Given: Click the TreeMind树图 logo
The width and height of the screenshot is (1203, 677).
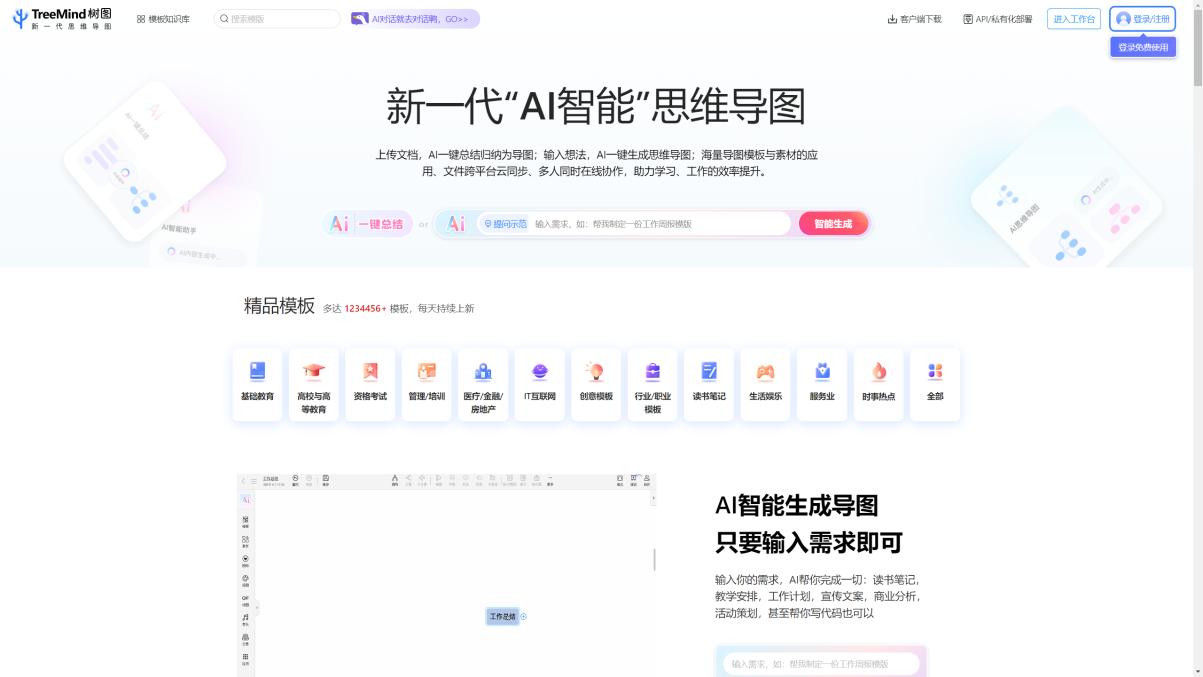Looking at the screenshot, I should [x=62, y=19].
